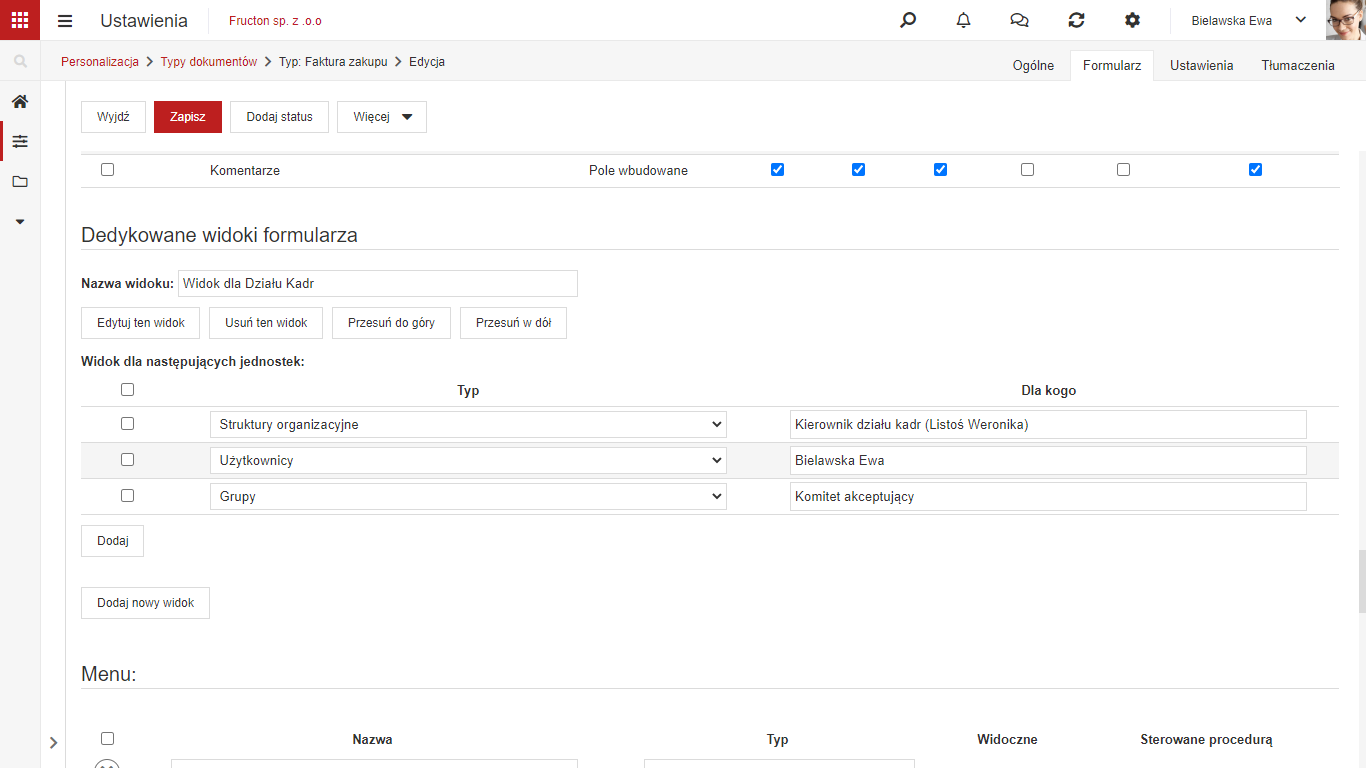Open the apps grid launcher icon
Screen dimensions: 1366x768
coord(20,20)
